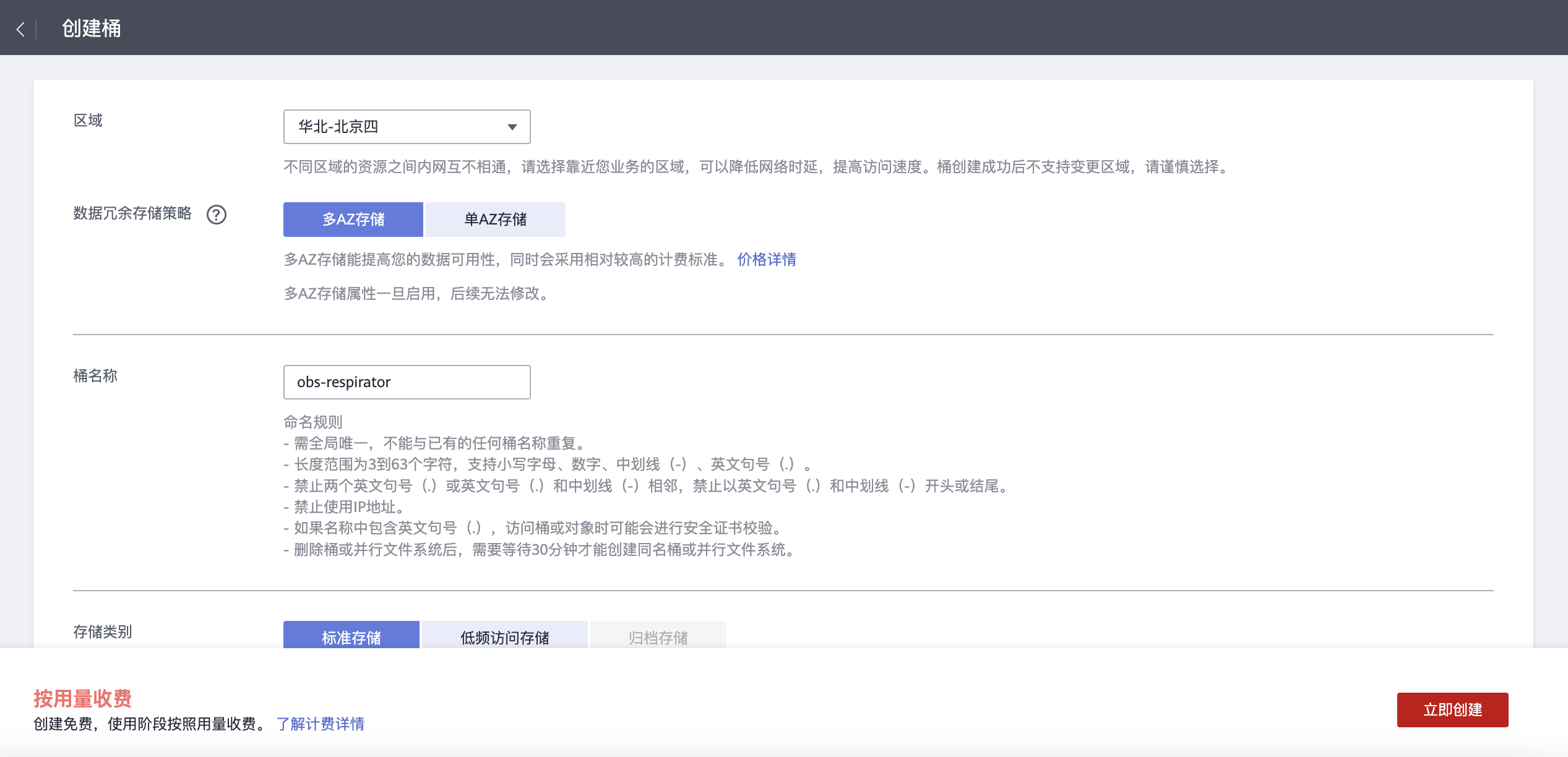The width and height of the screenshot is (1568, 757).
Task: Click the region dropdown triangle arrow
Action: point(512,127)
